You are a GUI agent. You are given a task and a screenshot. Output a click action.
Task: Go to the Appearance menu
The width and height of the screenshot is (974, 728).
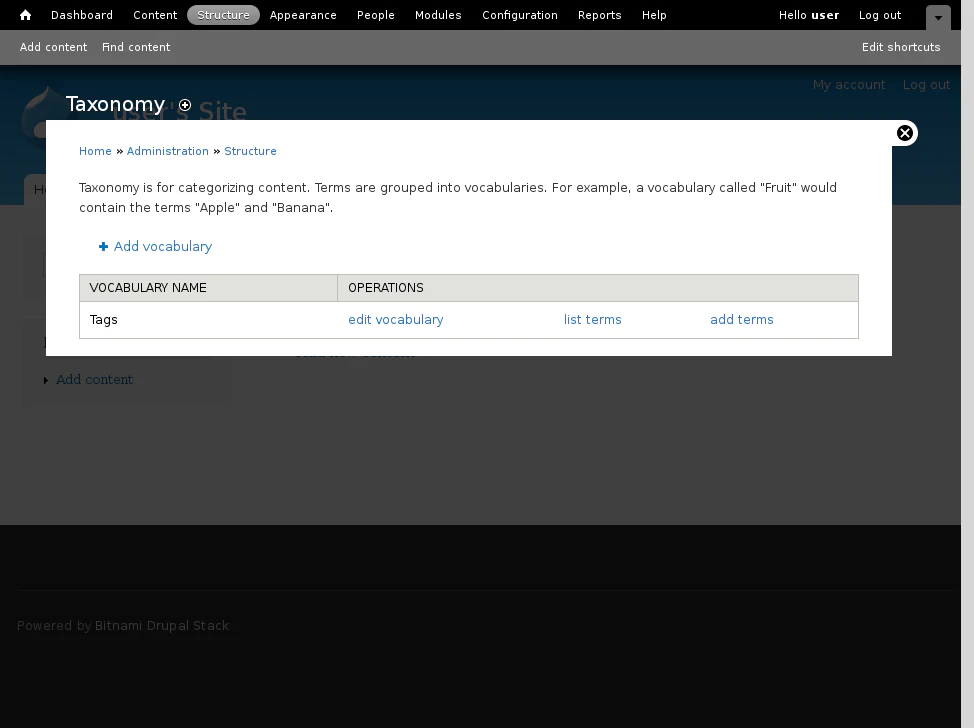pos(303,15)
